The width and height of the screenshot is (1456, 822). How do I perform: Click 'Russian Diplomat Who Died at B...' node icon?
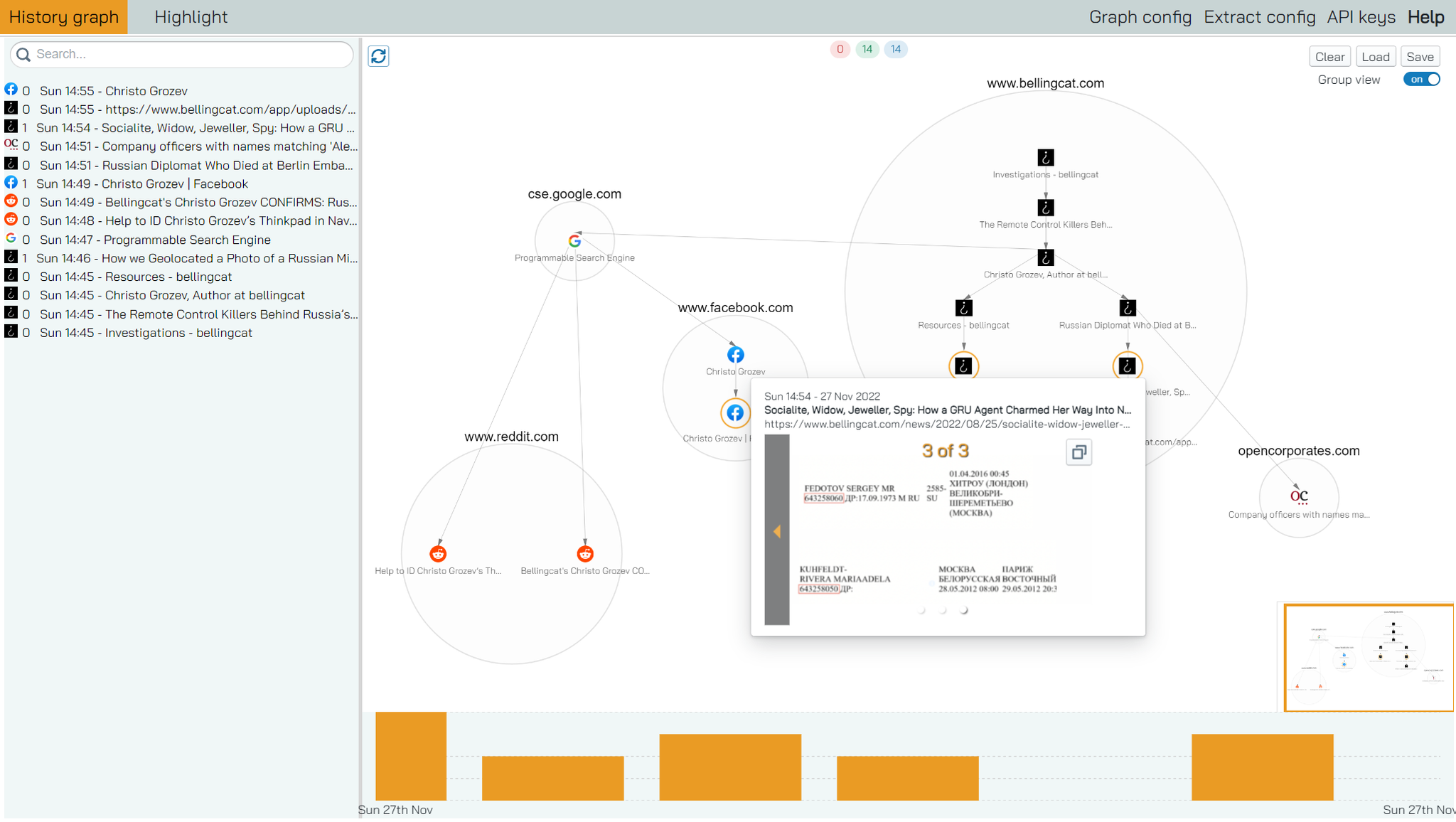1128,308
